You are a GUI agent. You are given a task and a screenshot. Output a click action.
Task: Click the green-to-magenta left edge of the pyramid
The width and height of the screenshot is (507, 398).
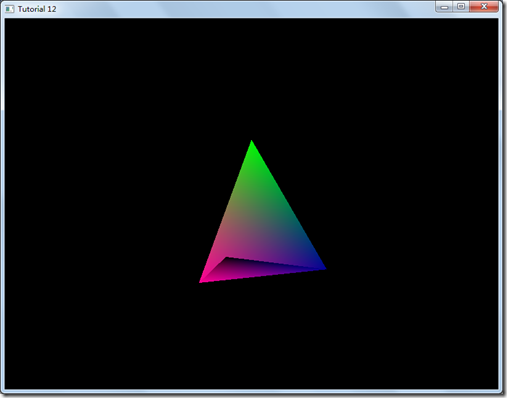[x=226, y=212]
